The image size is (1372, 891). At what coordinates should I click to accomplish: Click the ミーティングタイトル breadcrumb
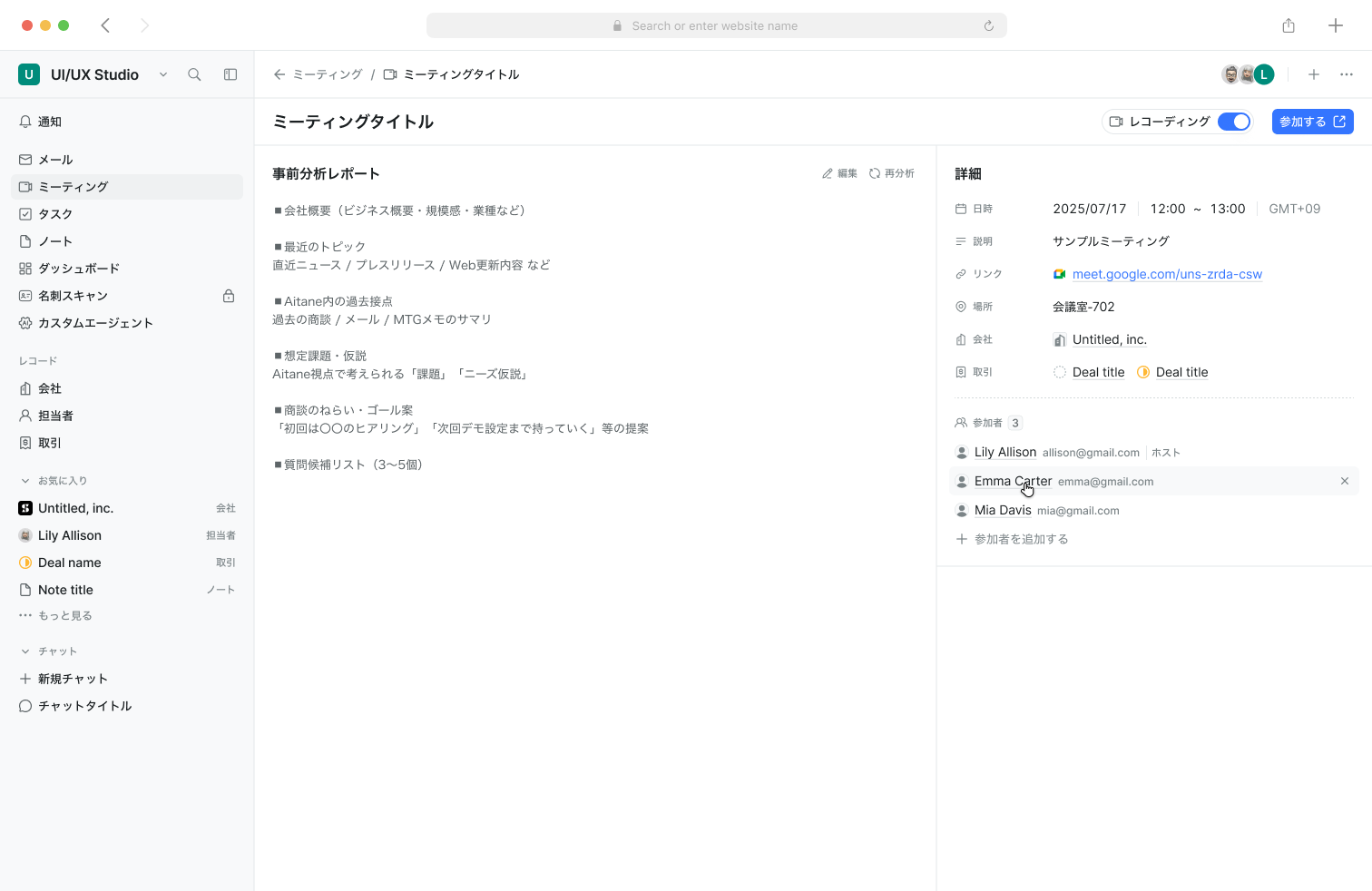click(451, 74)
